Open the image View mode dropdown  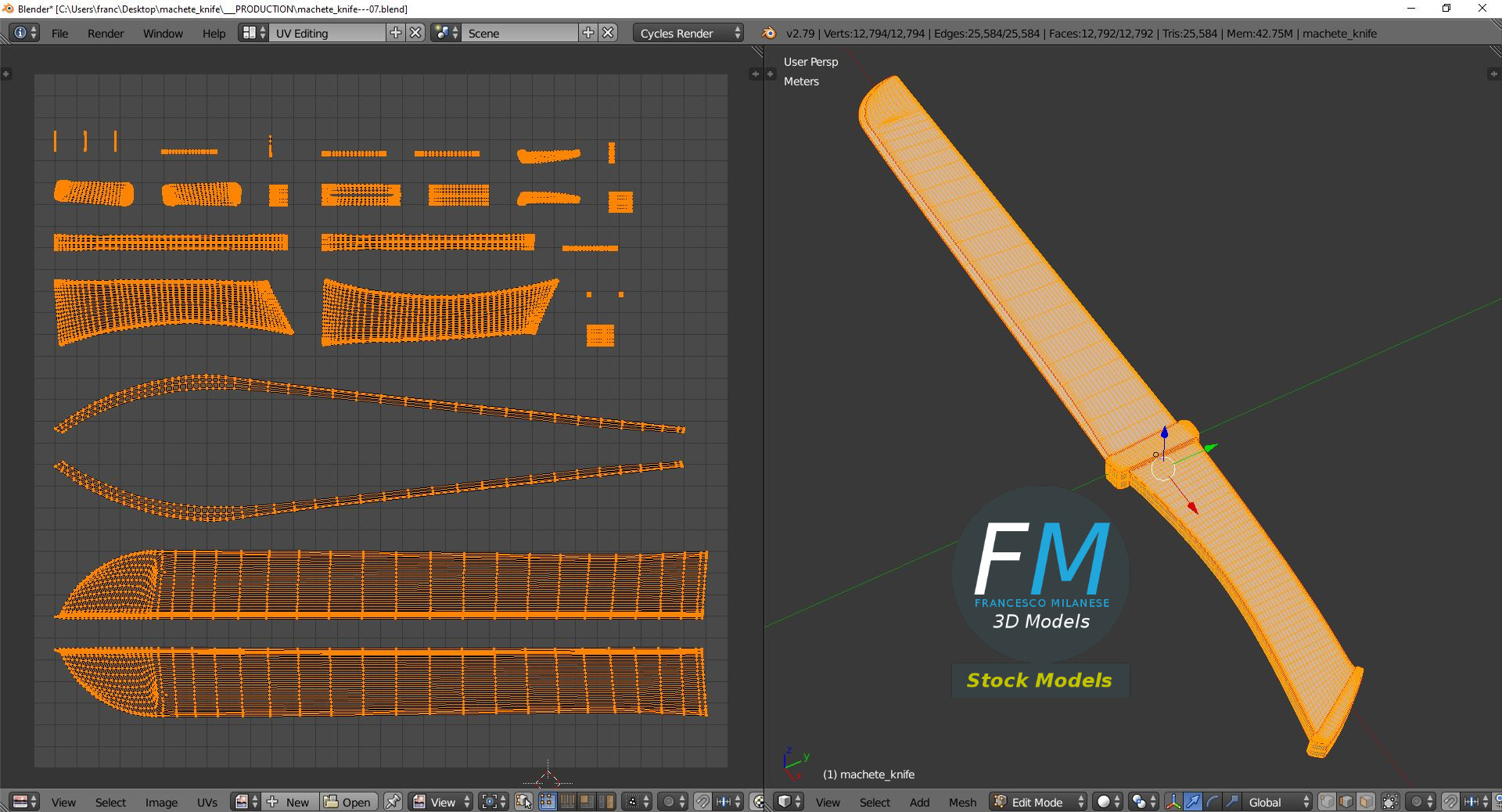441,802
